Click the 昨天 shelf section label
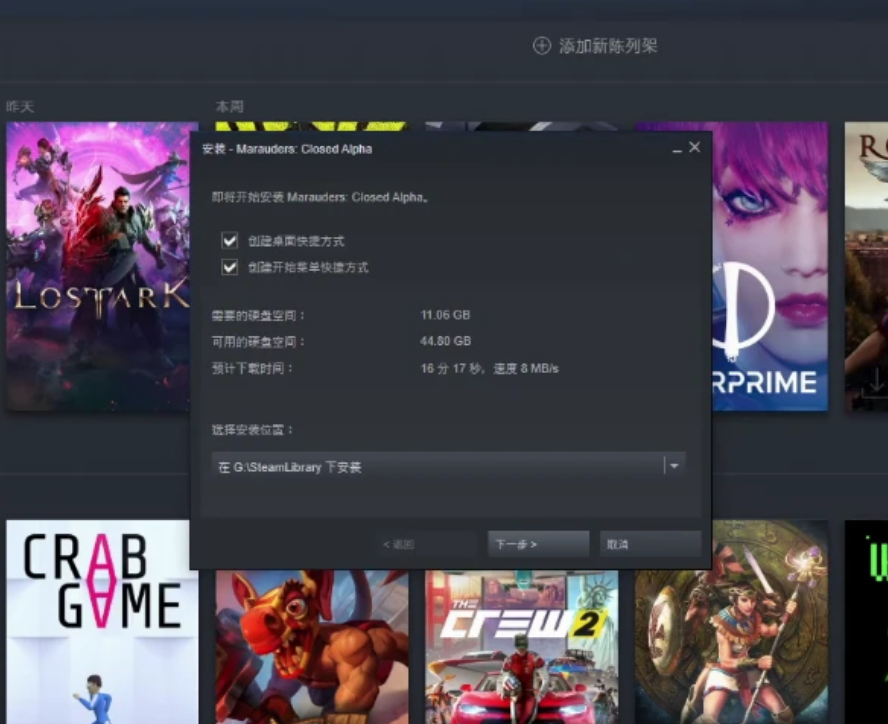Screen dimensions: 888x724 [20, 107]
